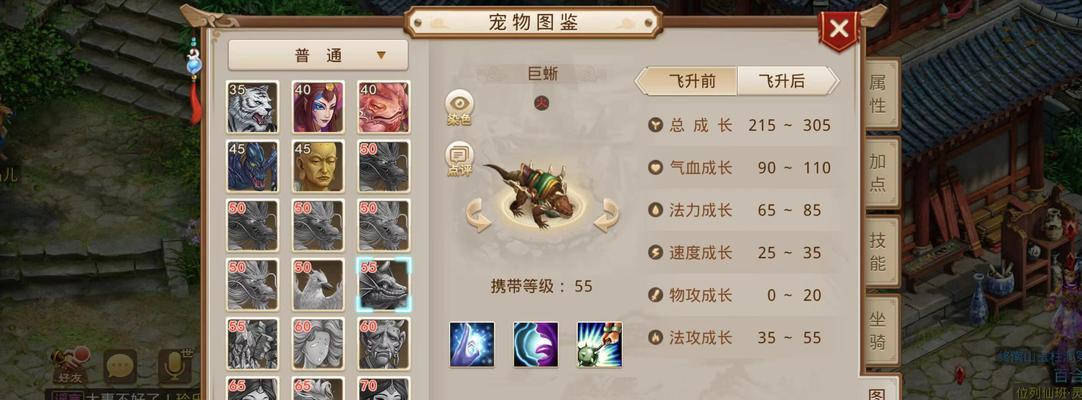This screenshot has height=400, width=1082.
Task: Select the level 35 white tiger pet
Action: click(253, 107)
